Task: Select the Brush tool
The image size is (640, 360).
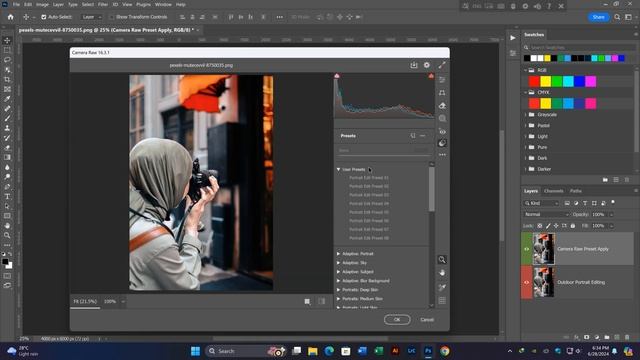Action: [x=7, y=118]
